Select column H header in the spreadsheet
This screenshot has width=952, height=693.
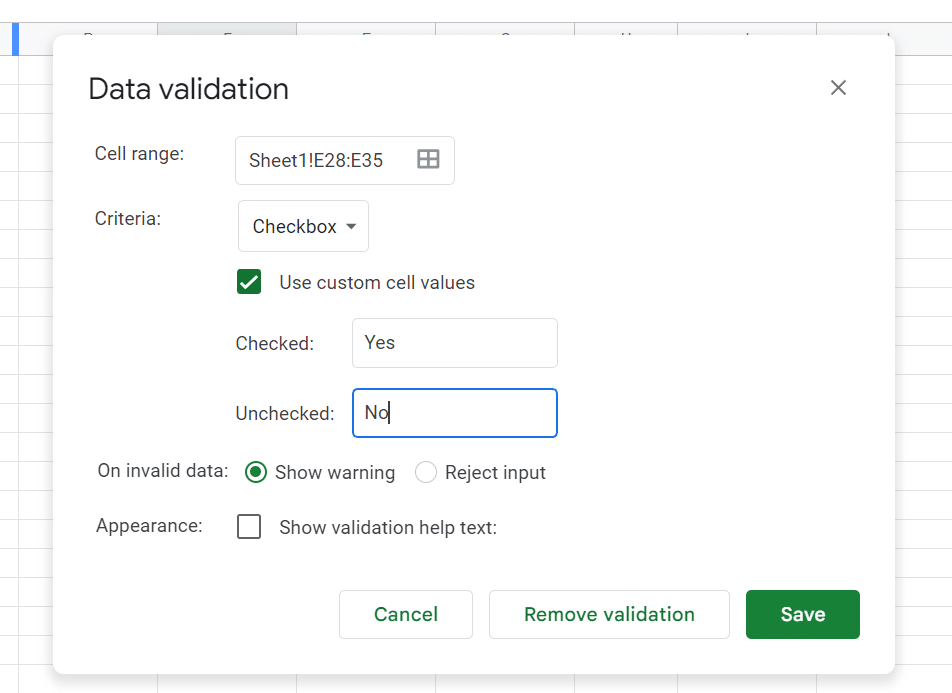[x=625, y=31]
